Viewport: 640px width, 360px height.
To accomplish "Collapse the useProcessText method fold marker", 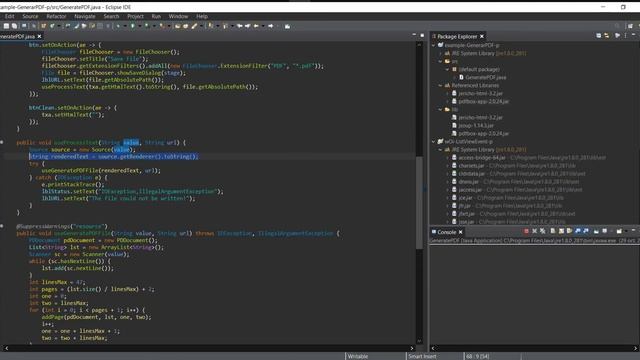I will coord(2,142).
